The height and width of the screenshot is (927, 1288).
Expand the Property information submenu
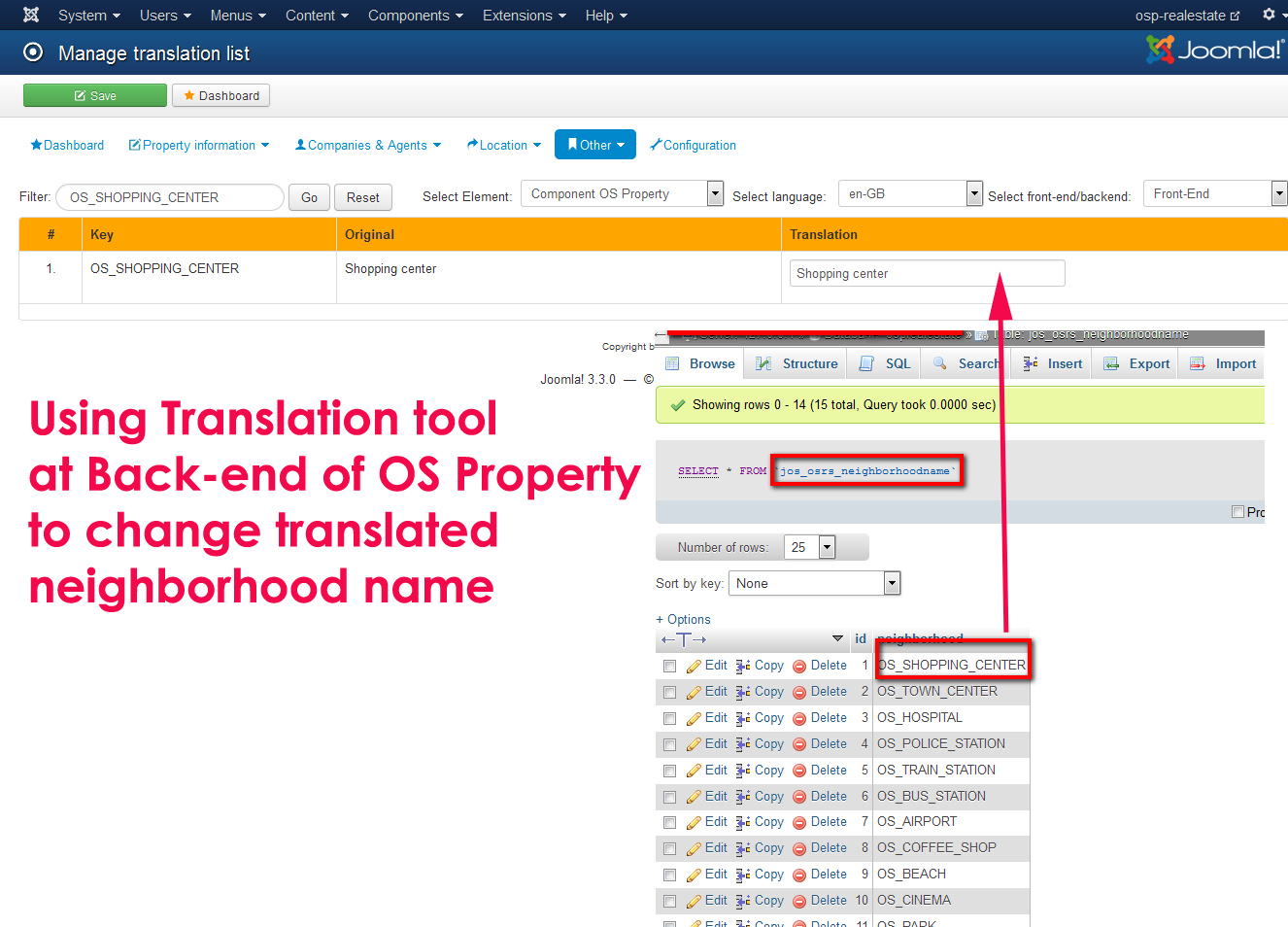(x=198, y=145)
